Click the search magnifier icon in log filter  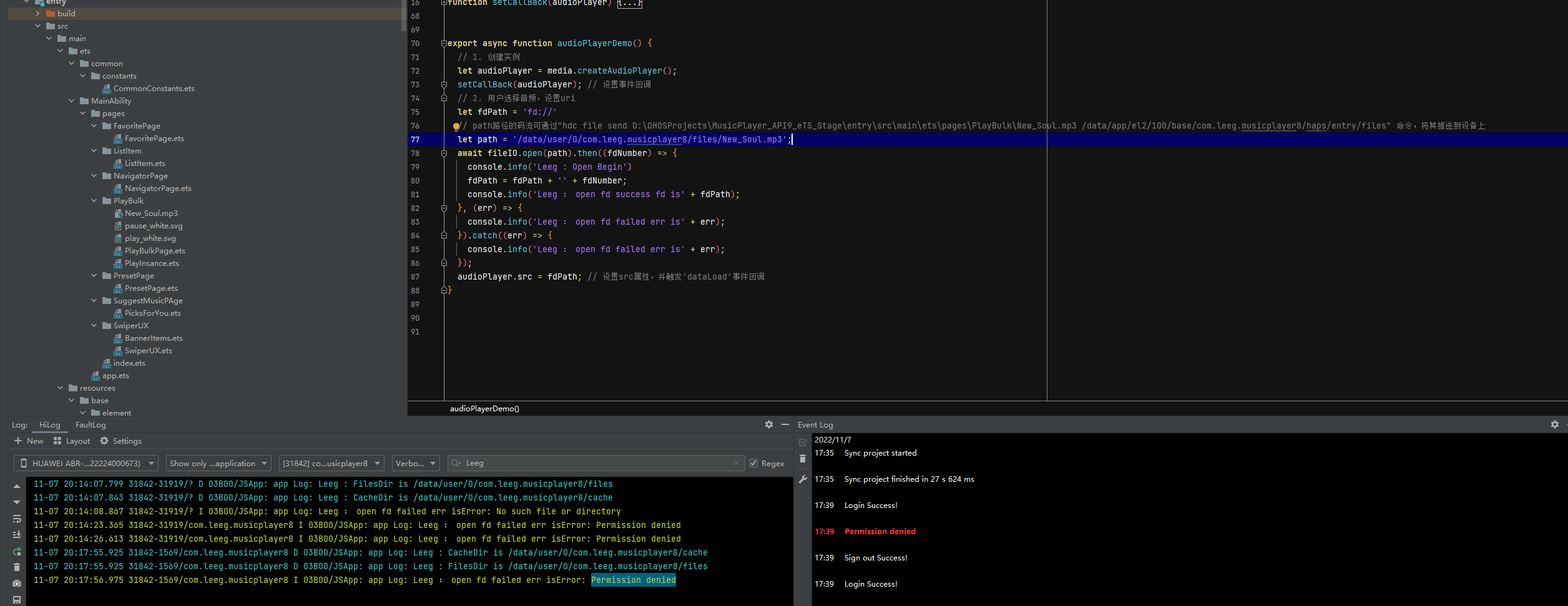point(456,463)
